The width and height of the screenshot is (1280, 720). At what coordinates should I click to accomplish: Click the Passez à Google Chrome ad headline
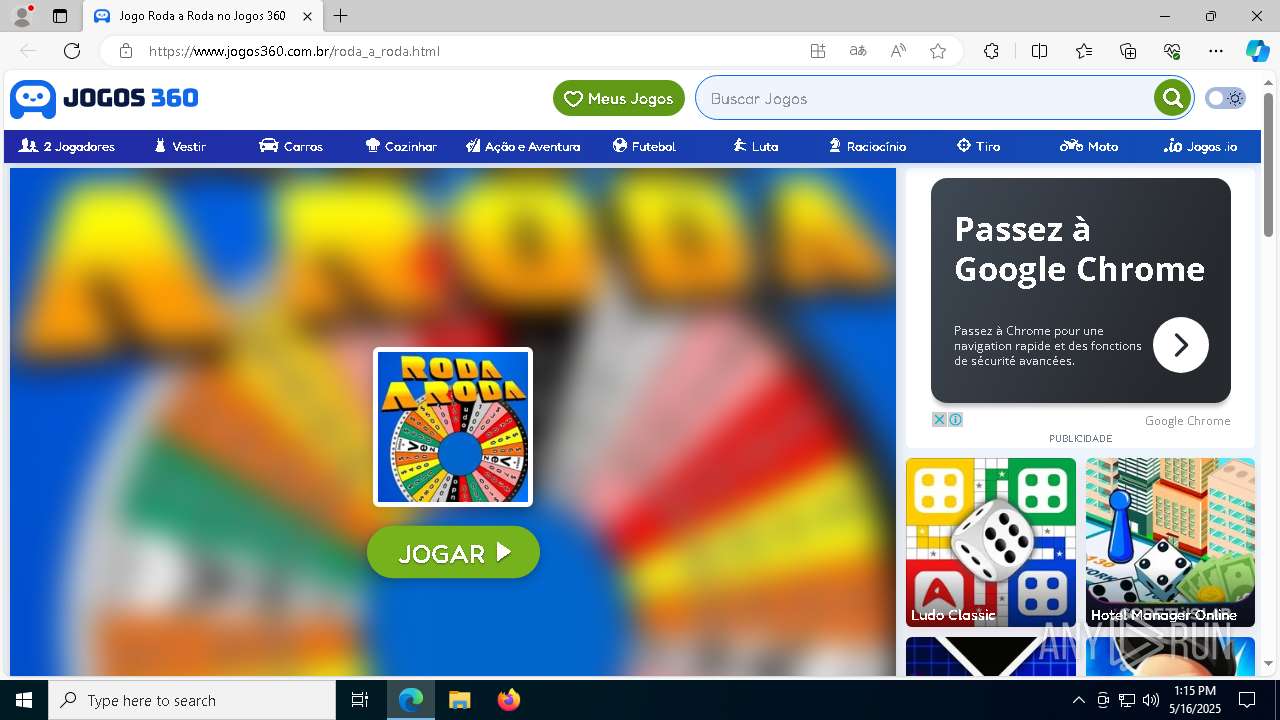[1079, 249]
